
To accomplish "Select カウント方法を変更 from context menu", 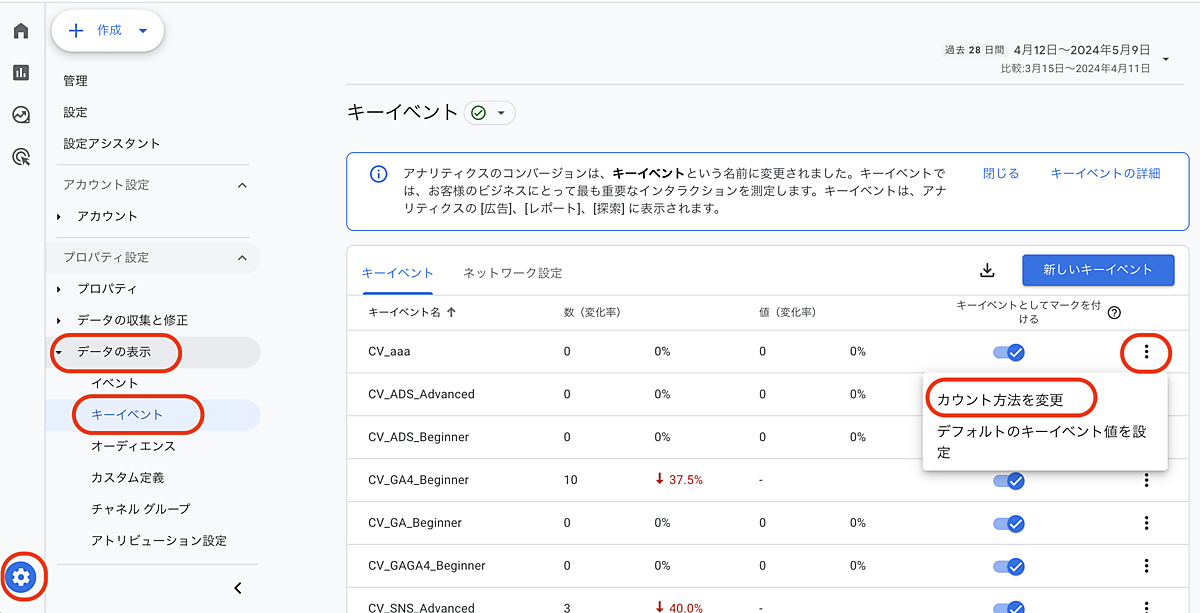I will pos(1000,400).
